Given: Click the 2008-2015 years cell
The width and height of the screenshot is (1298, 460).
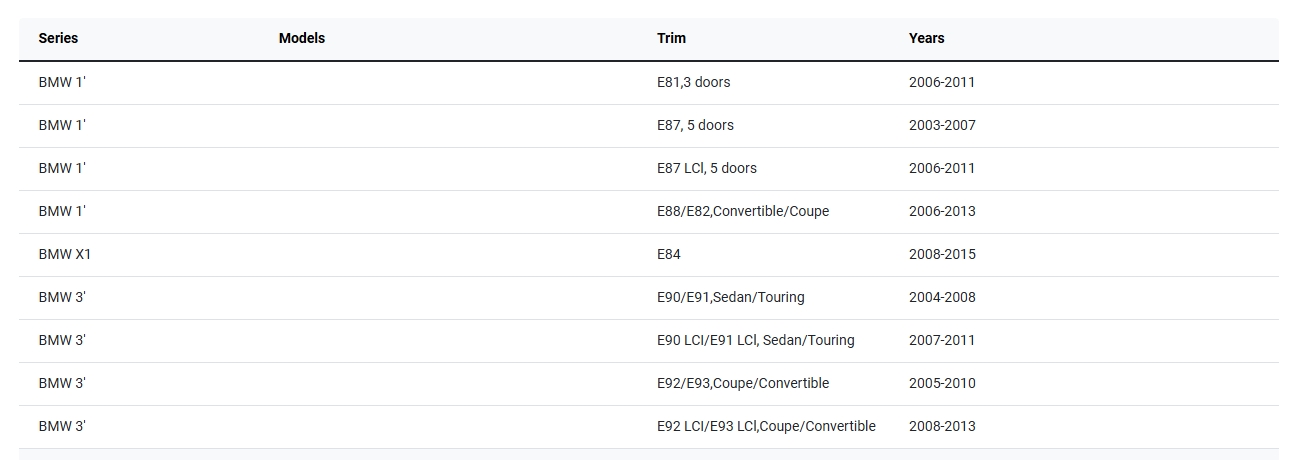Looking at the screenshot, I should (941, 254).
